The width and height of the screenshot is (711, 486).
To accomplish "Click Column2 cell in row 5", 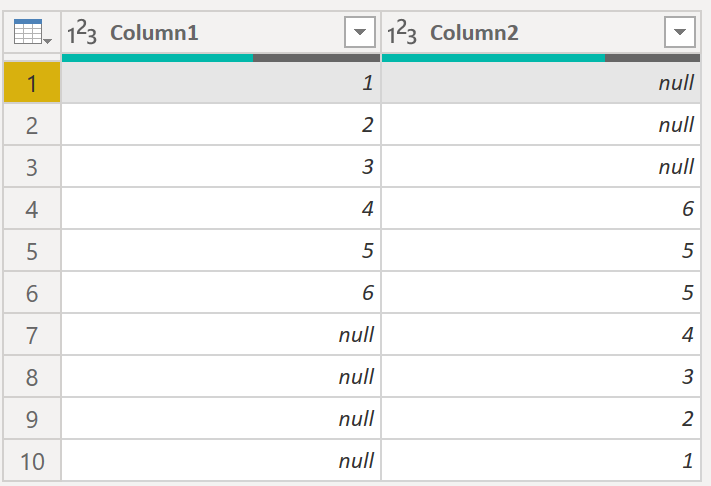I will (541, 251).
